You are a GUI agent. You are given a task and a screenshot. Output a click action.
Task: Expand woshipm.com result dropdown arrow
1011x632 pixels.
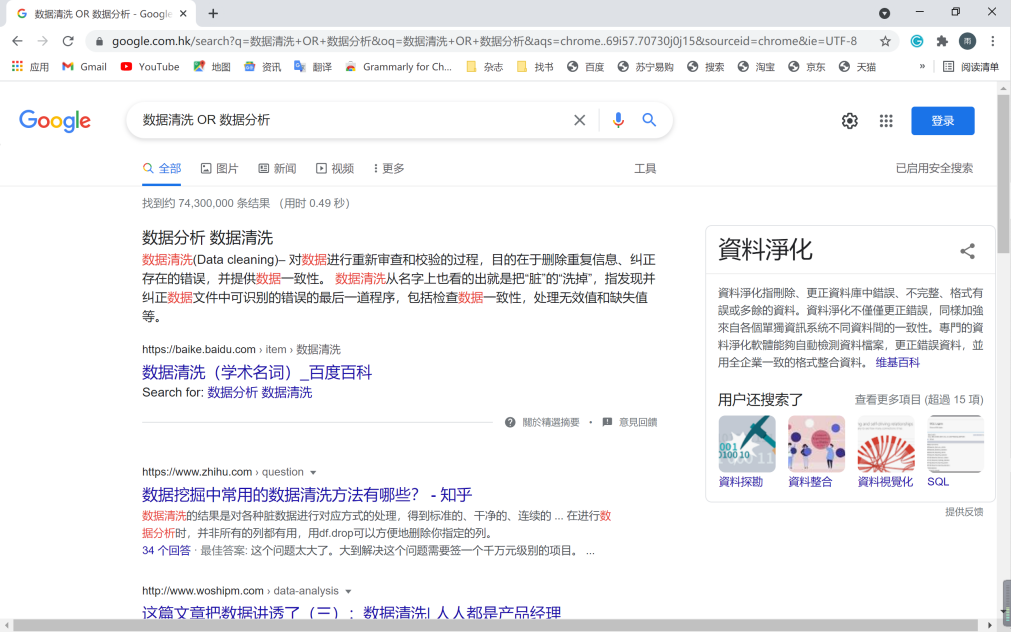click(x=348, y=591)
